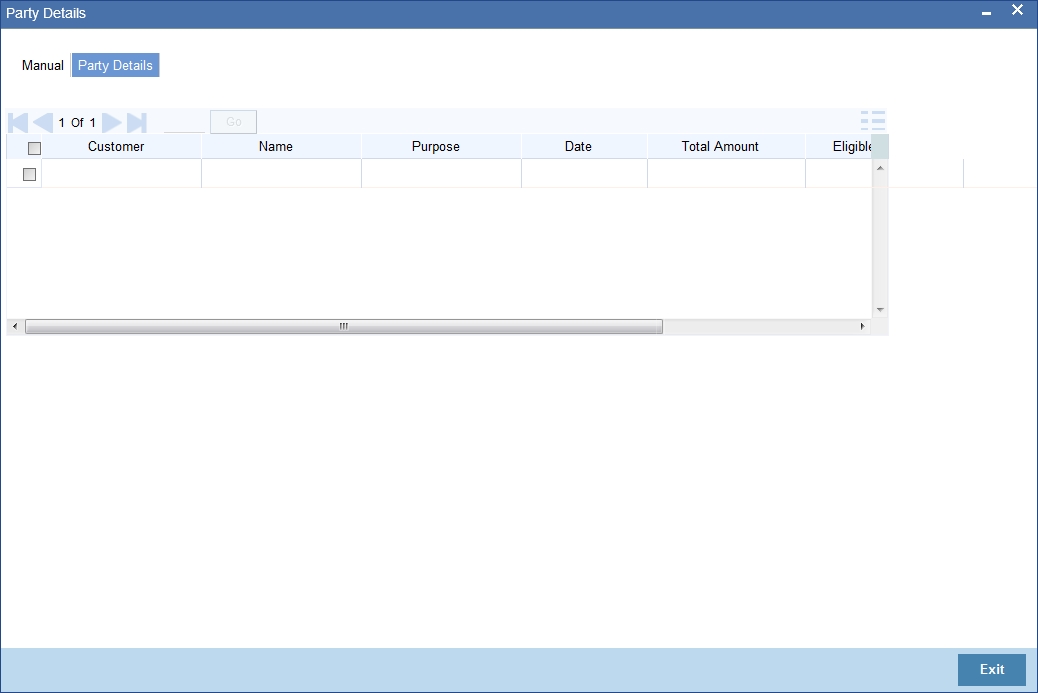Close the Party Details window
Viewport: 1038px width, 693px height.
click(1017, 10)
